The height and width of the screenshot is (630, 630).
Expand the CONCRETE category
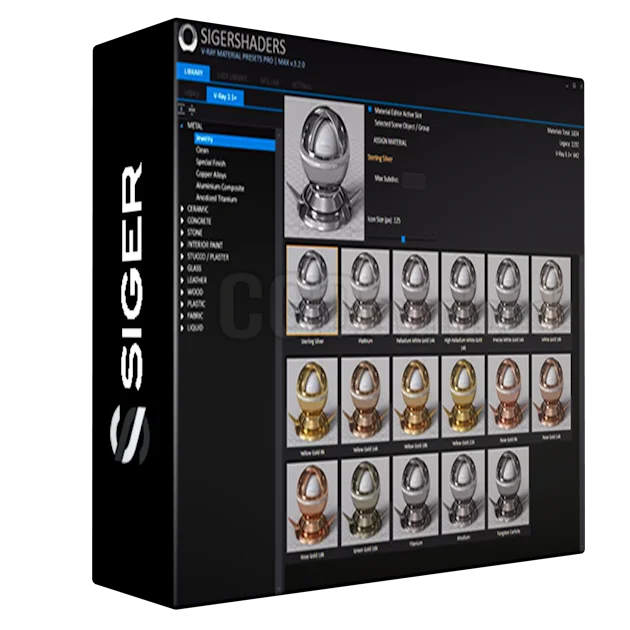point(182,221)
